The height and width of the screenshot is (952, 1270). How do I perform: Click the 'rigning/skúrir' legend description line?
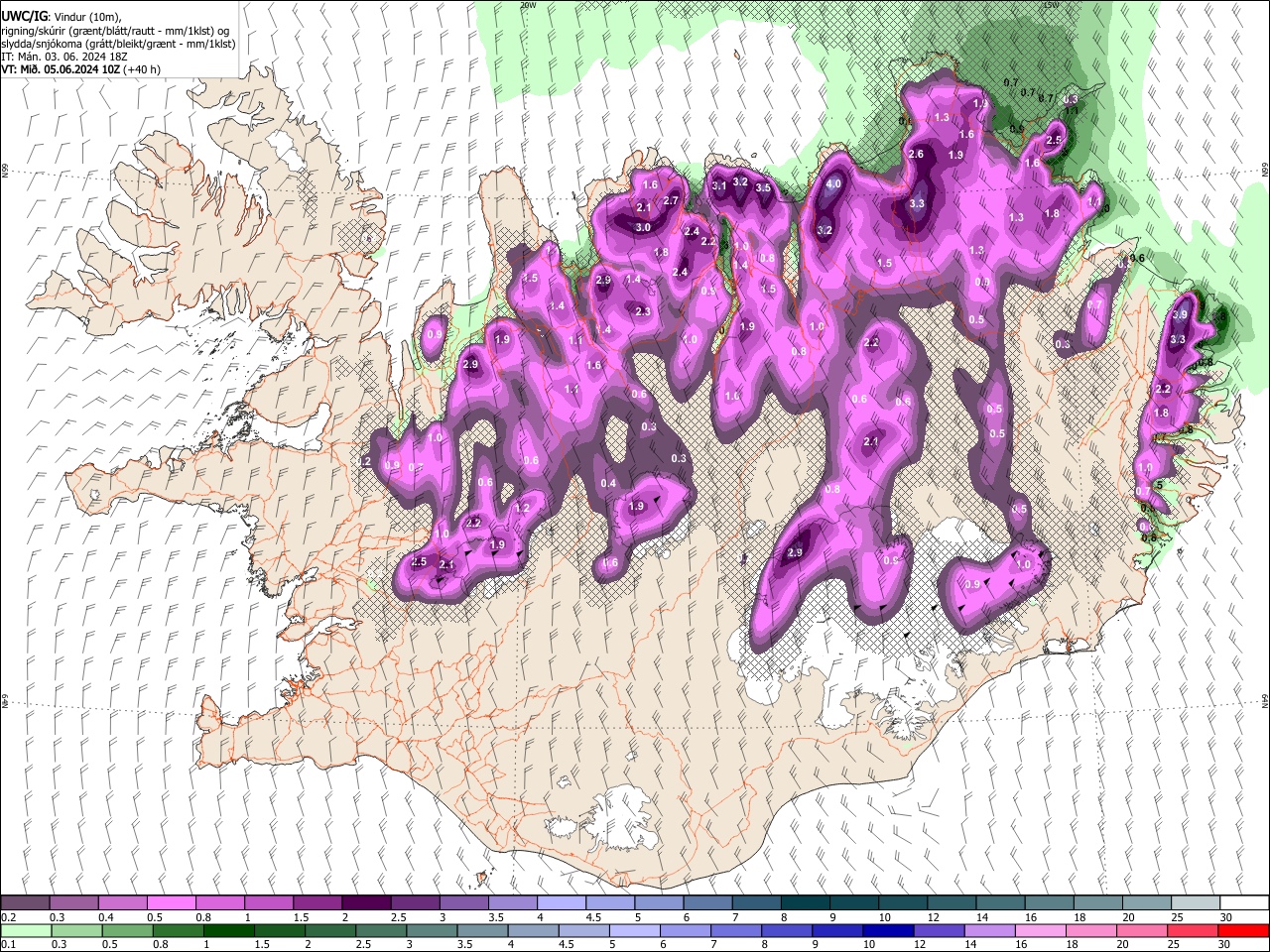115,31
